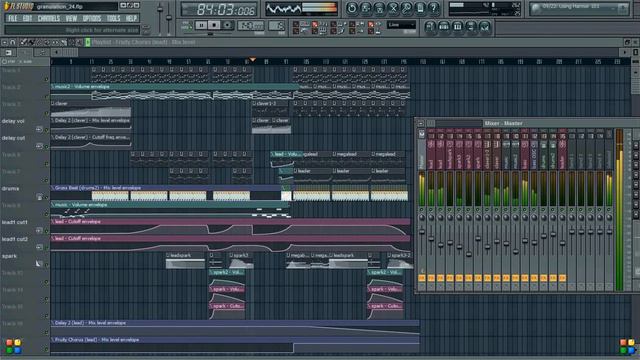Select the music - Volume envelope clip
Viewport: 640px width, 360px height.
click(170, 205)
